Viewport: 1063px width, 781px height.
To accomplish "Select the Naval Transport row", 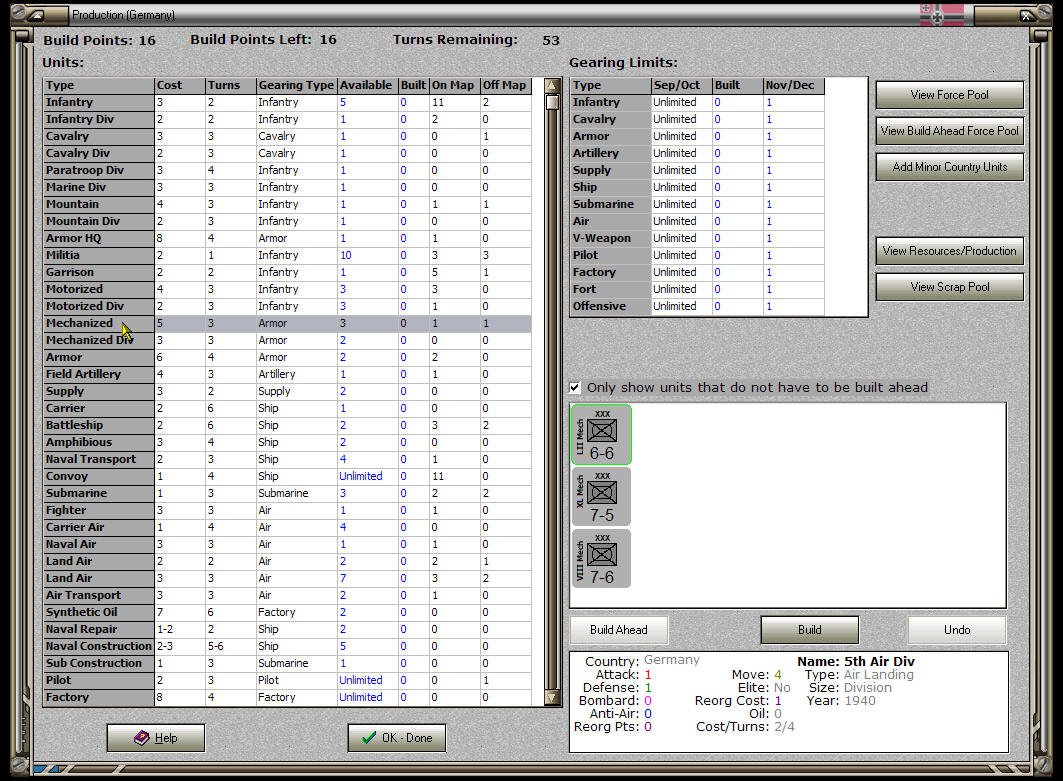I will point(287,459).
